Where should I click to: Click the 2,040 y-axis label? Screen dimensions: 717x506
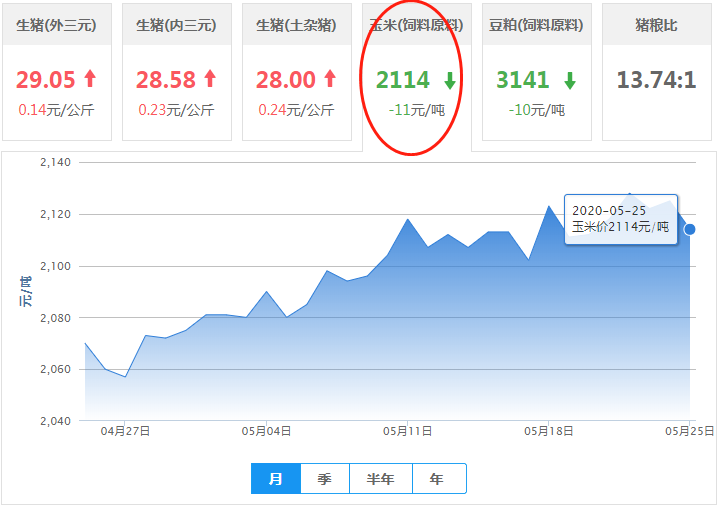click(x=55, y=421)
